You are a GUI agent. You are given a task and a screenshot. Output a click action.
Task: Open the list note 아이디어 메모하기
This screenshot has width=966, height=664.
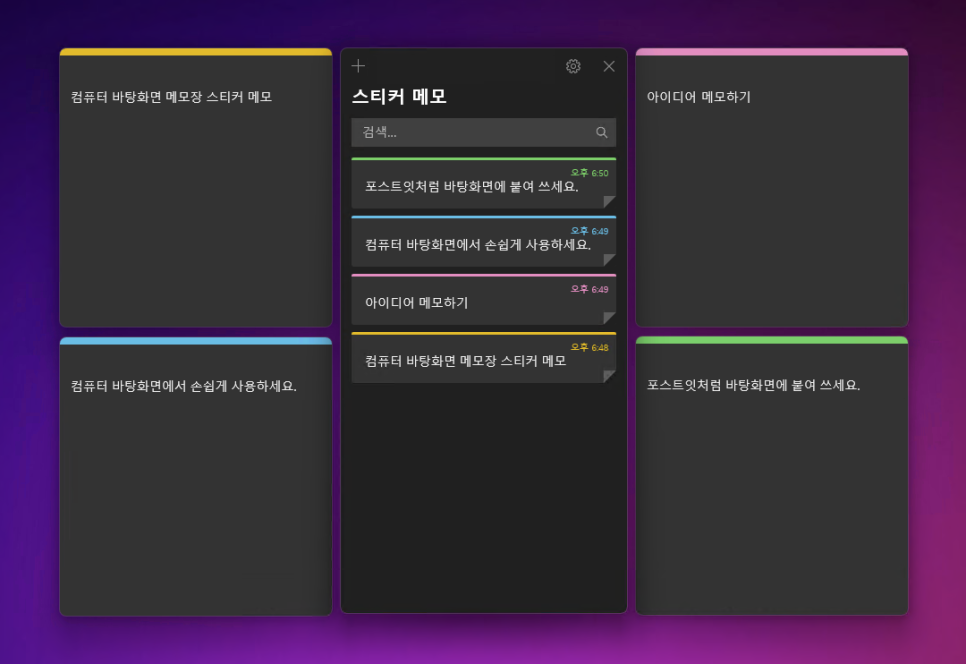(484, 299)
